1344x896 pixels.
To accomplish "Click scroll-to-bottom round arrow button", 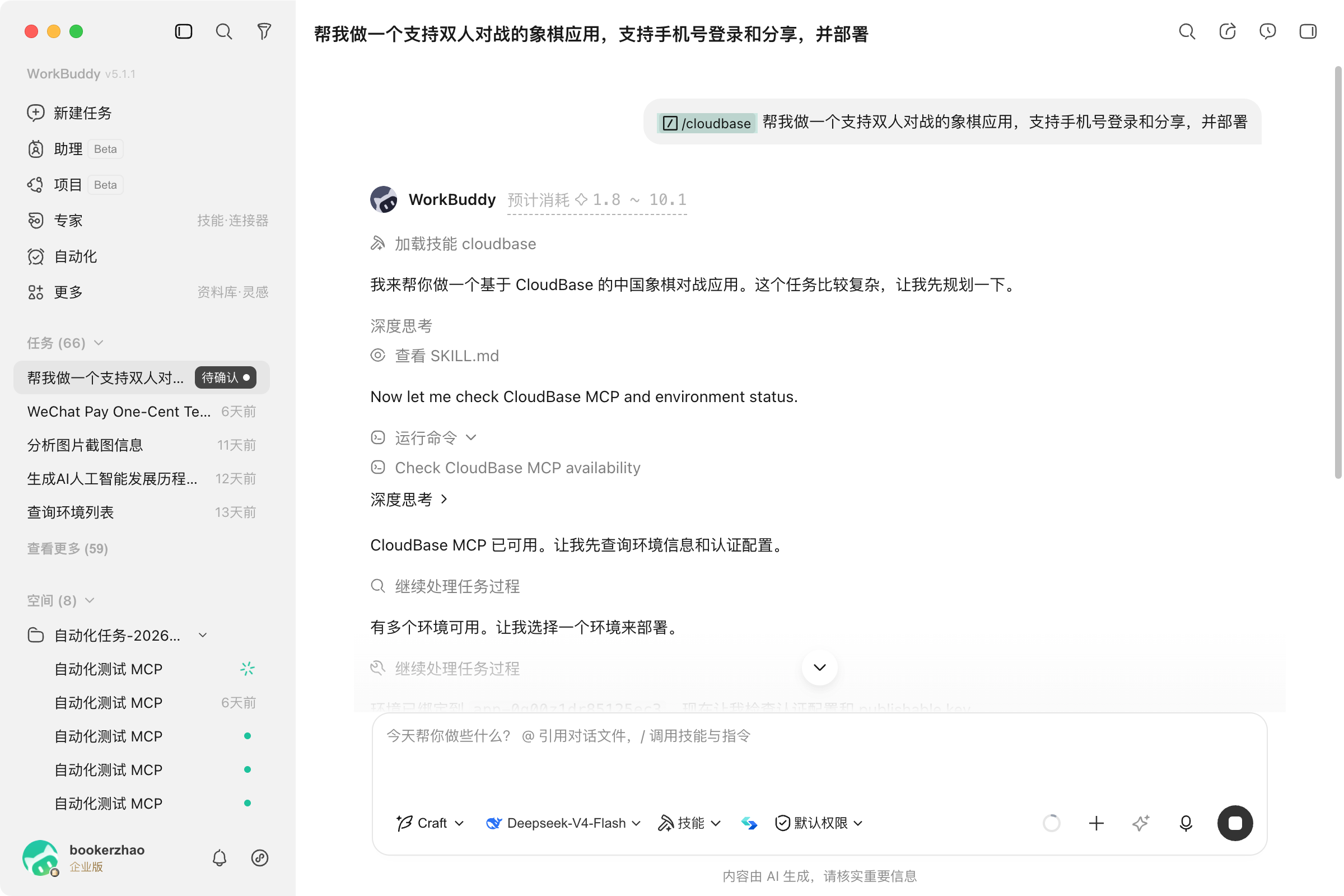I will (x=819, y=668).
